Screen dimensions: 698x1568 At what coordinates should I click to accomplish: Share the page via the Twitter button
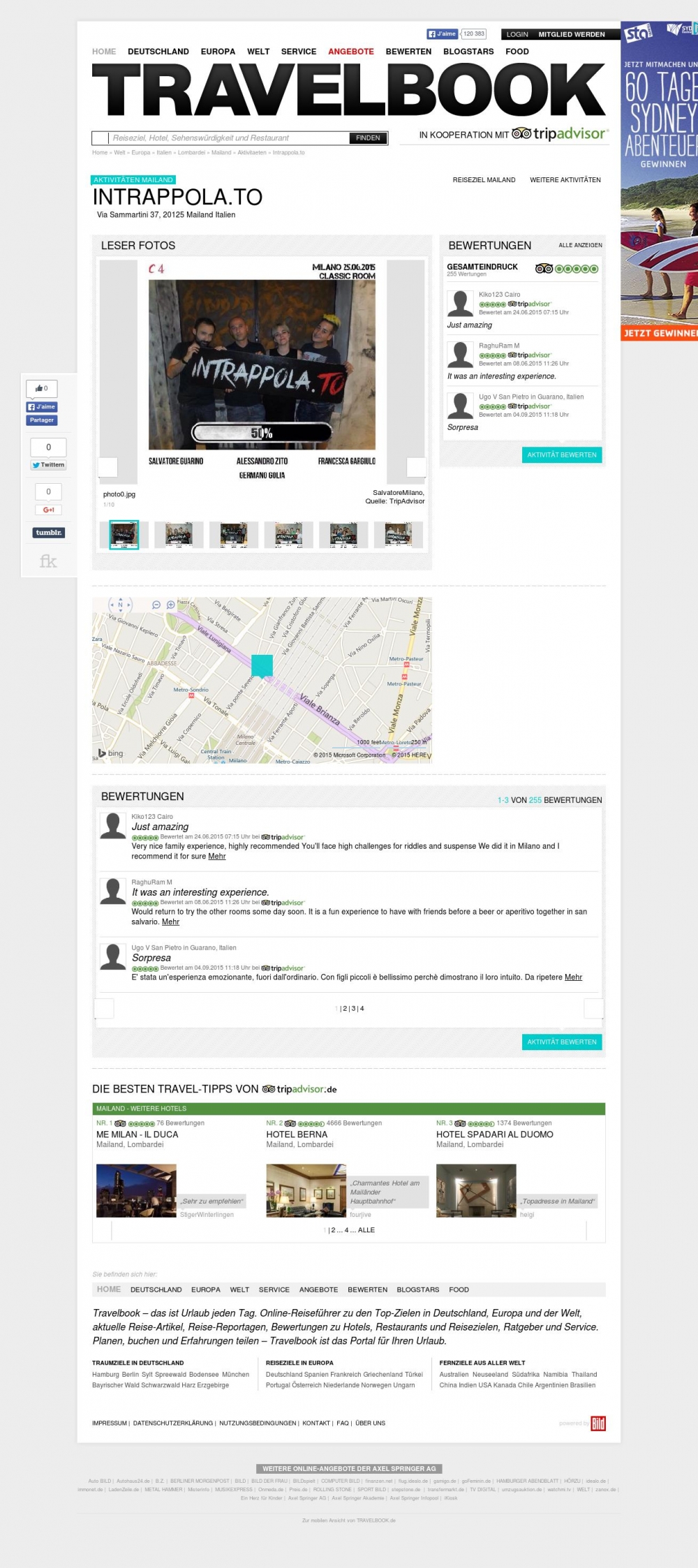(x=48, y=465)
